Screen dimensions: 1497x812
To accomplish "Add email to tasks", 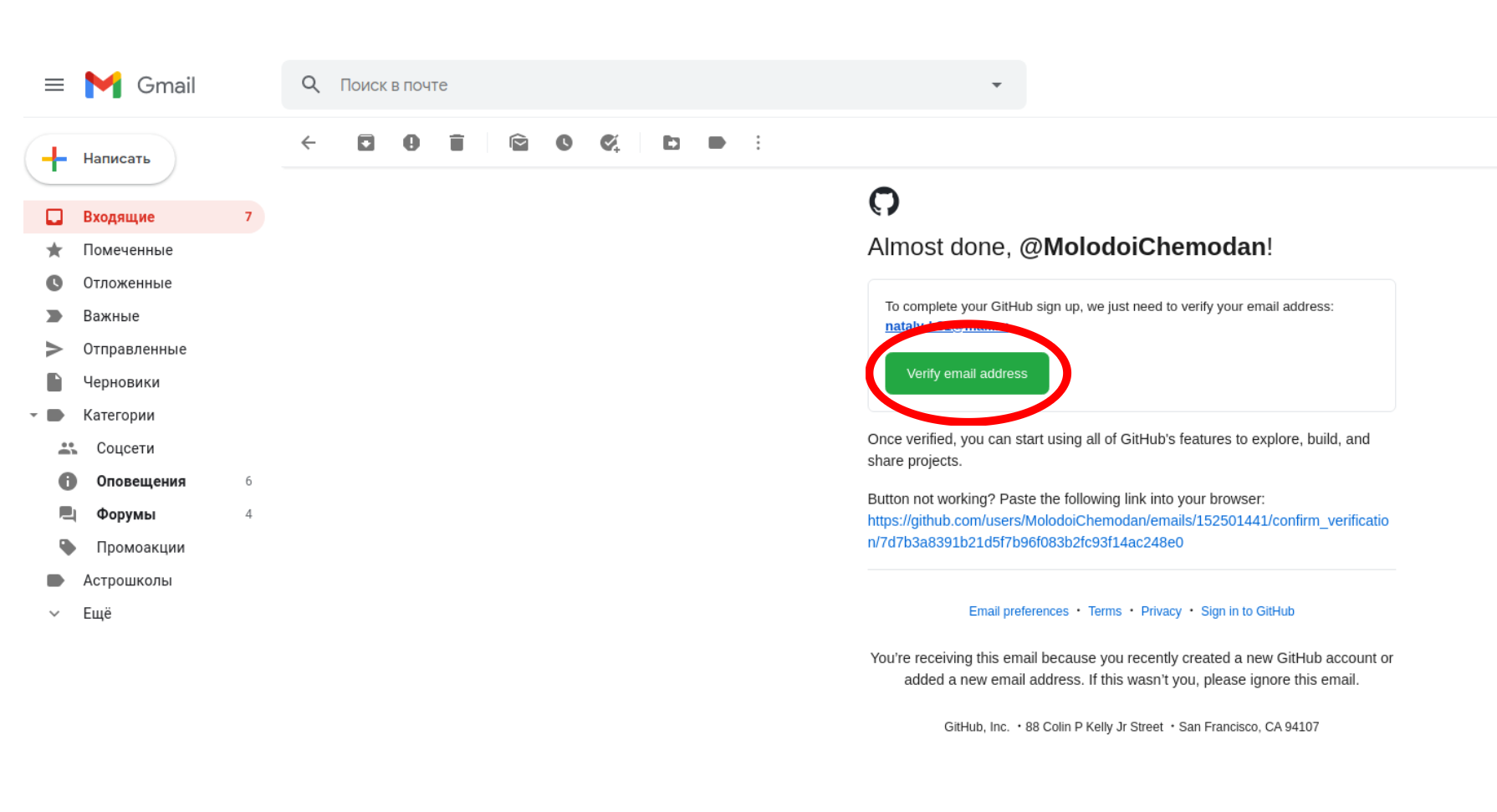I will [x=610, y=143].
